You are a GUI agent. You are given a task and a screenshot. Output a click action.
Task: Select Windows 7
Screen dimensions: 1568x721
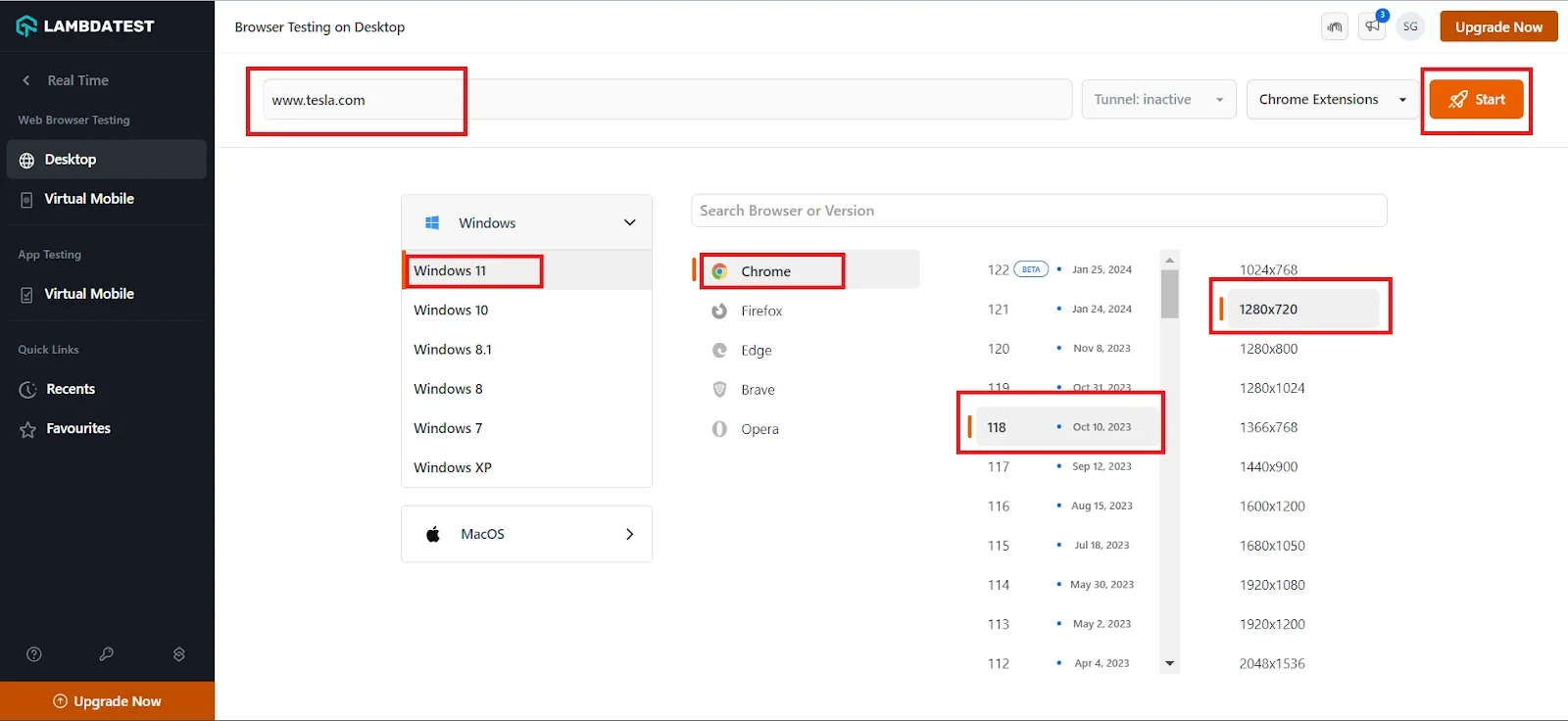click(526, 428)
